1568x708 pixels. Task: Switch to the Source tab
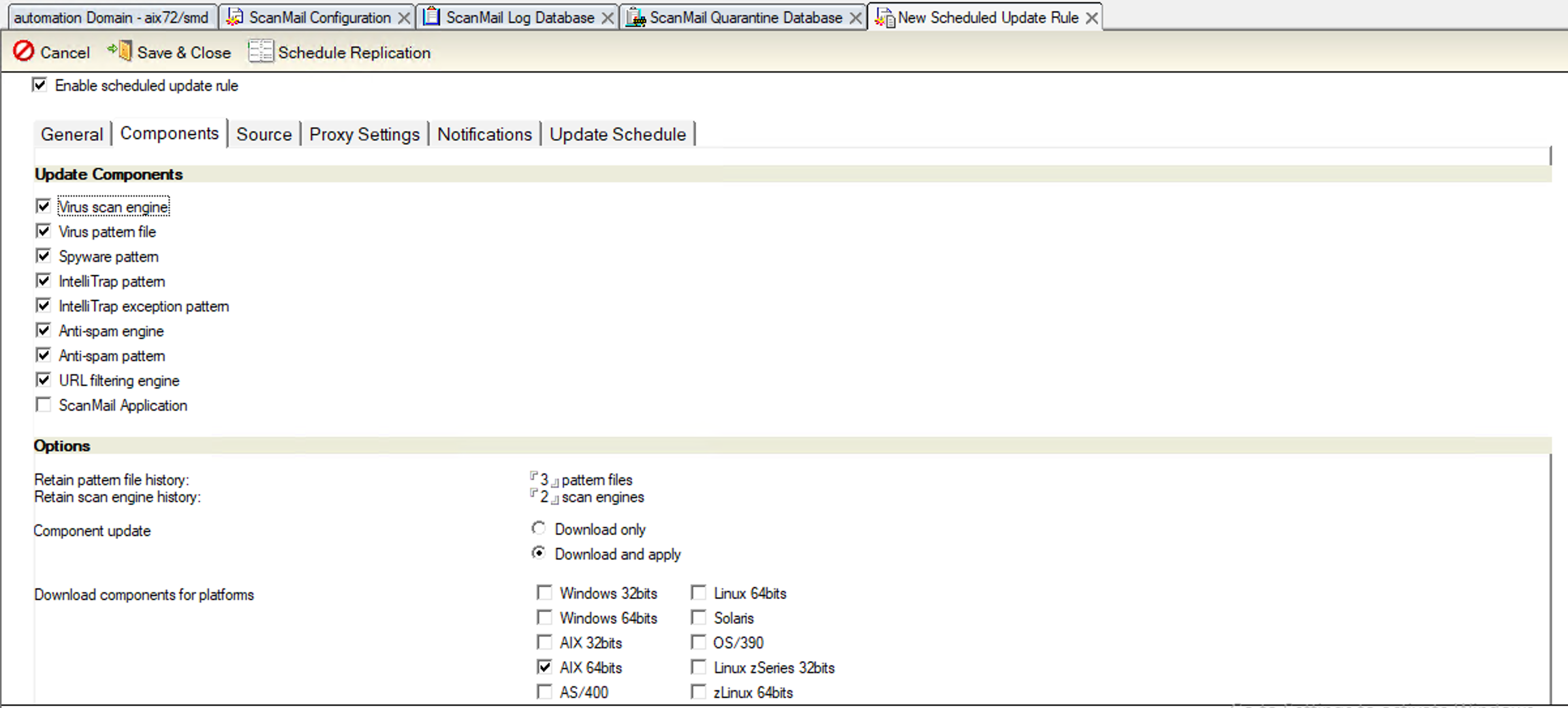tap(264, 134)
